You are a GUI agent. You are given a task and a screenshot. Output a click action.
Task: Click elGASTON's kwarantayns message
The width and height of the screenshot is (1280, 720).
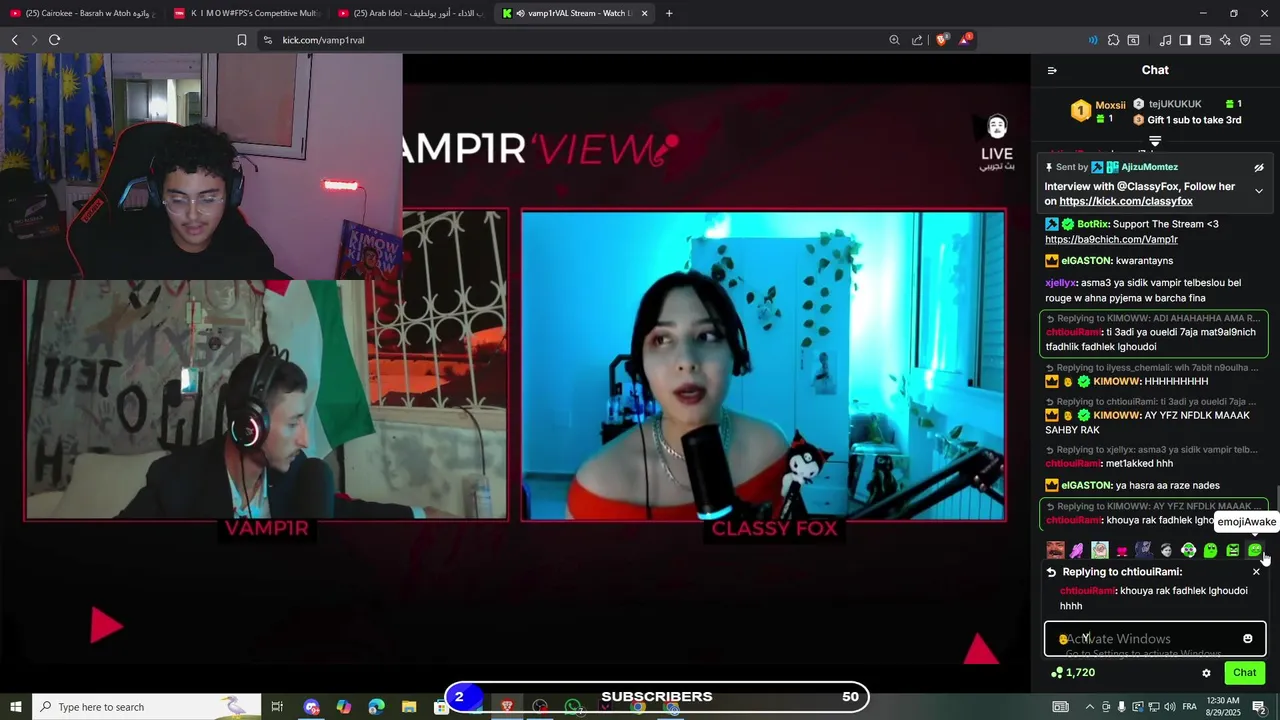[1144, 261]
